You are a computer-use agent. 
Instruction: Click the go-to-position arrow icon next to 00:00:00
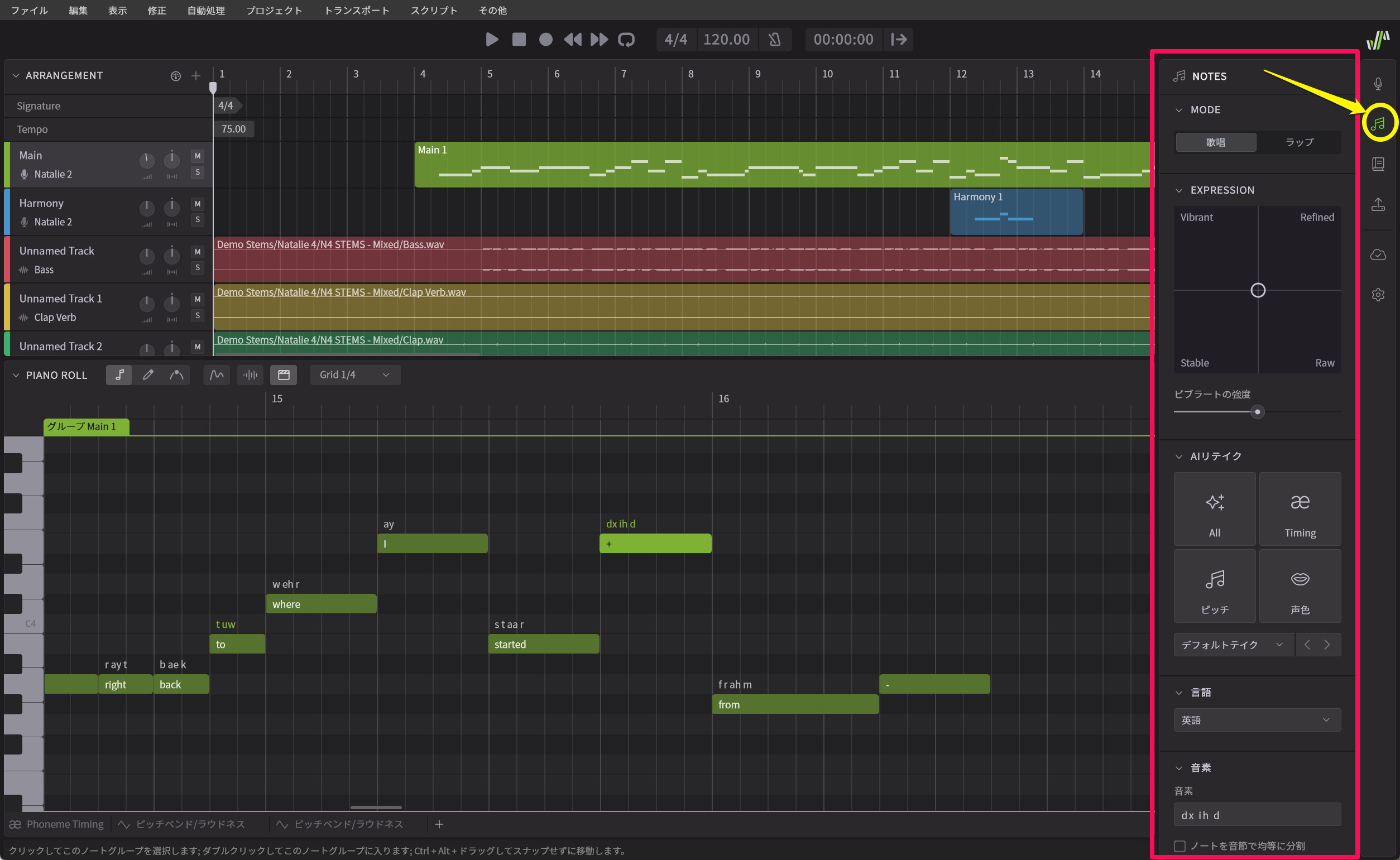point(899,39)
